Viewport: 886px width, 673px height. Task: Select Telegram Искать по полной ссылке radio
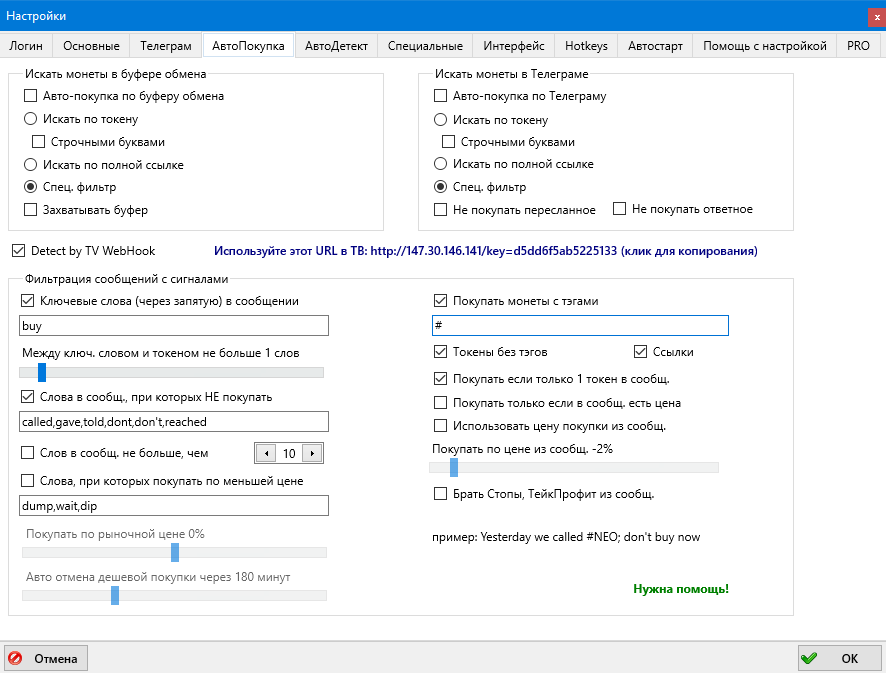point(441,164)
